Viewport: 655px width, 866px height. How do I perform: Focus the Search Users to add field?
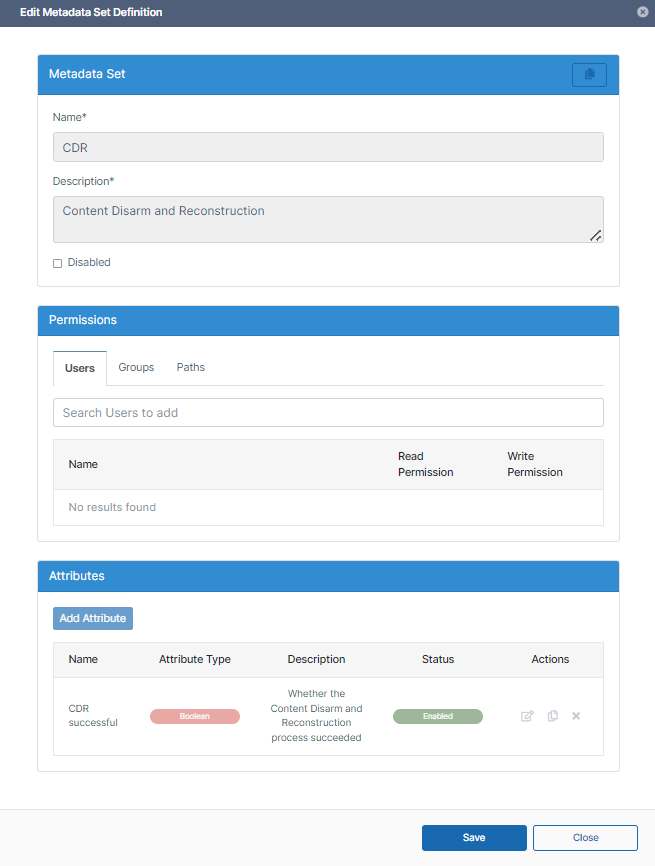(328, 412)
